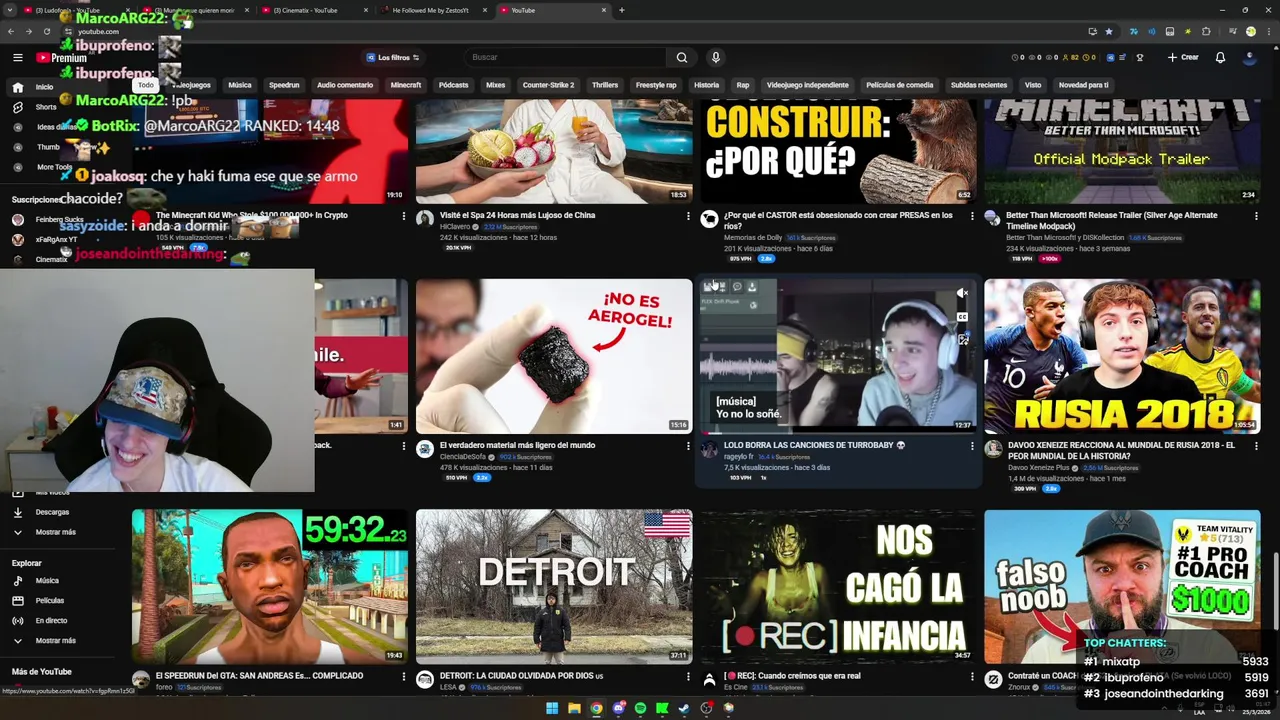Start voice search with microphone icon

coord(715,57)
